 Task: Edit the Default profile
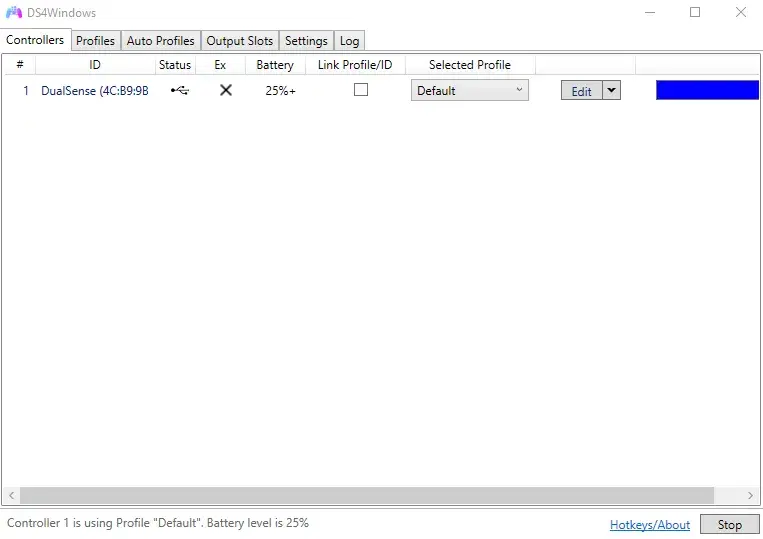[581, 90]
